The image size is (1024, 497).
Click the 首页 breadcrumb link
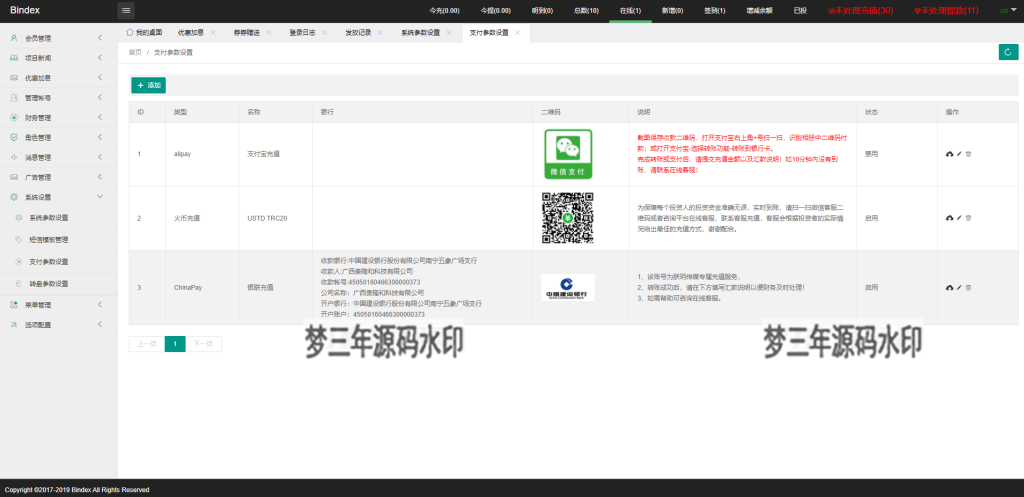[135, 52]
